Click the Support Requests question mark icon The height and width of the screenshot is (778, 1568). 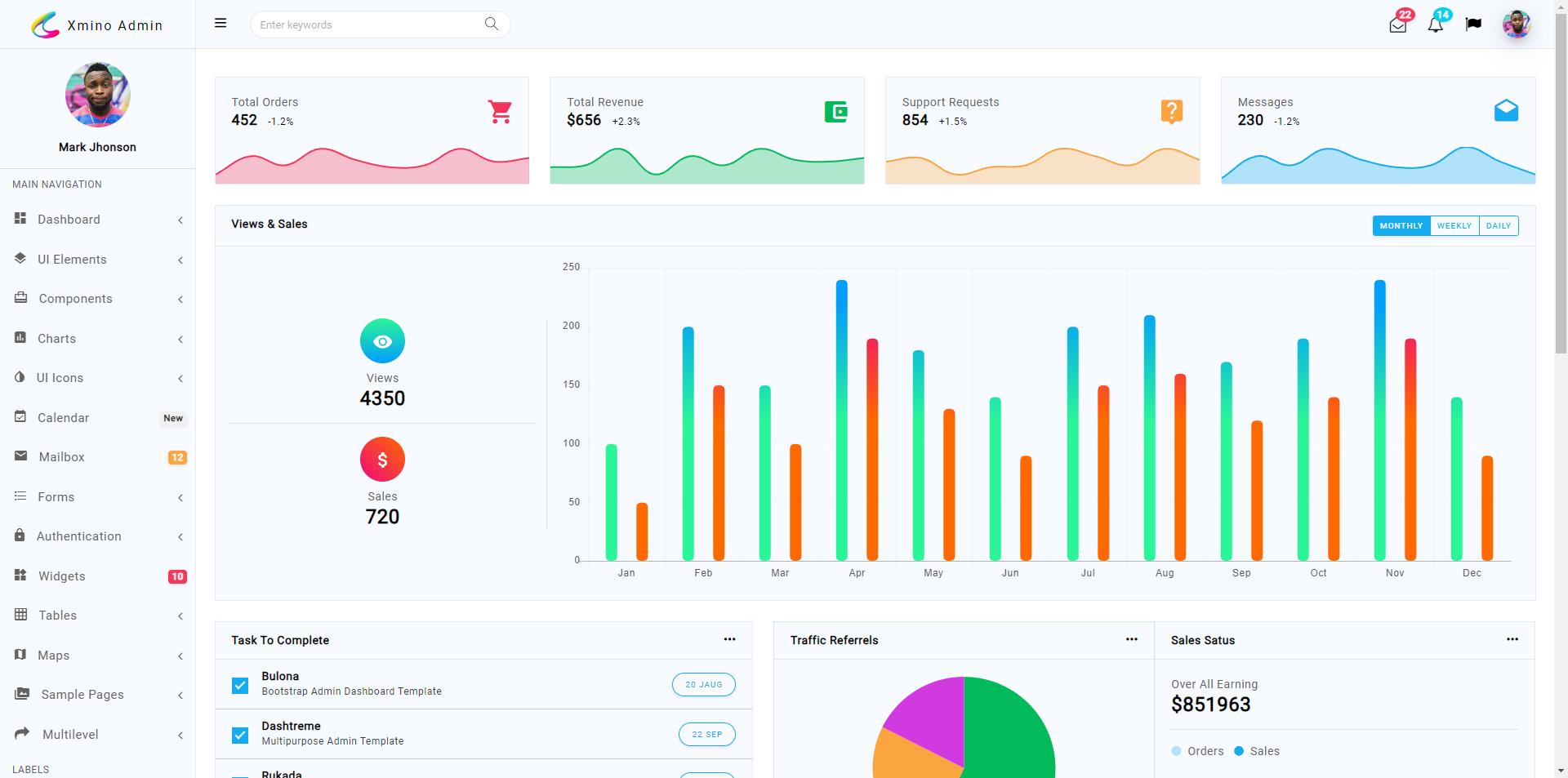[1172, 111]
